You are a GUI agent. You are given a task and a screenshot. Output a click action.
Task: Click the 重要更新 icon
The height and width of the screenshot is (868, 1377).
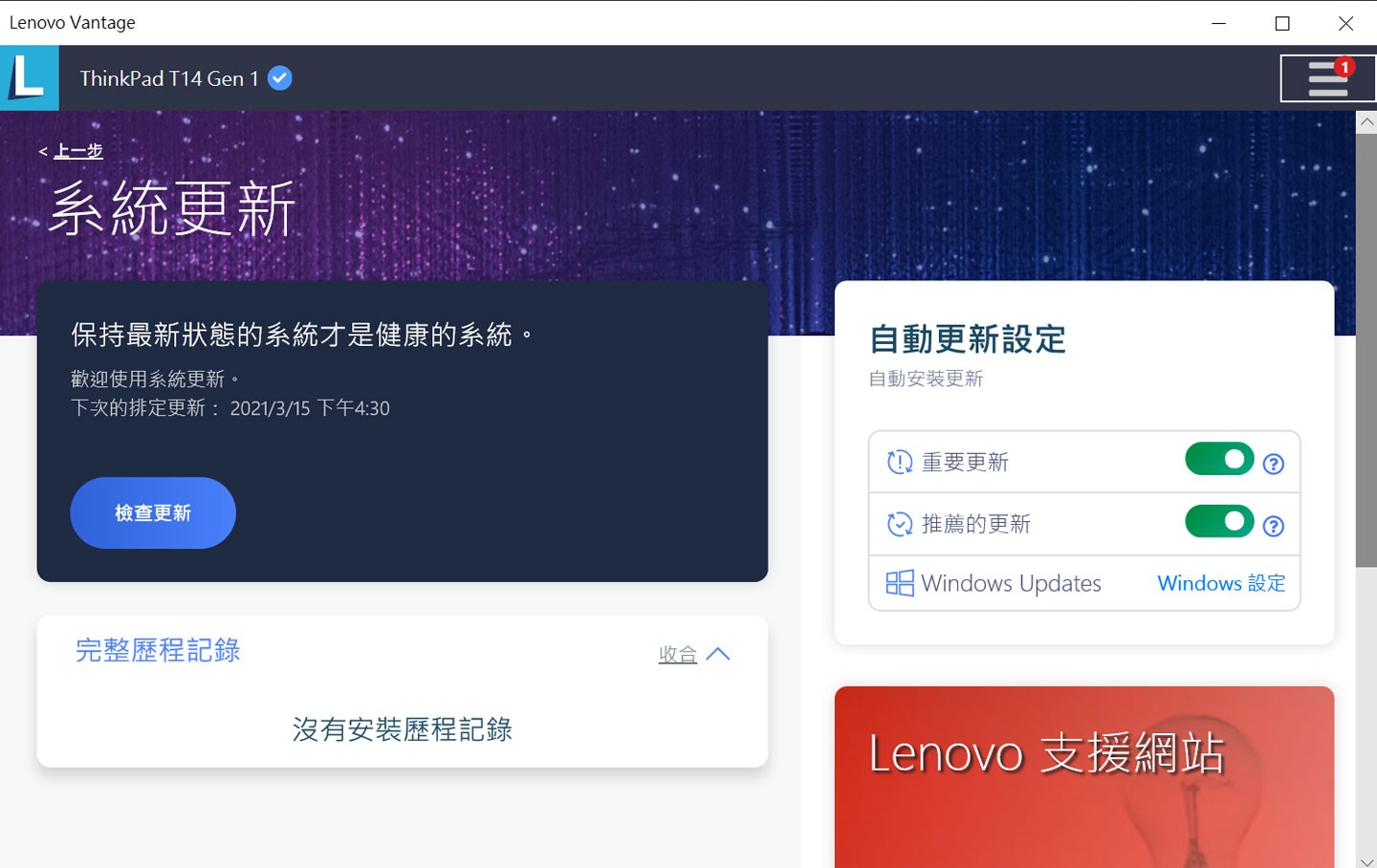(900, 463)
